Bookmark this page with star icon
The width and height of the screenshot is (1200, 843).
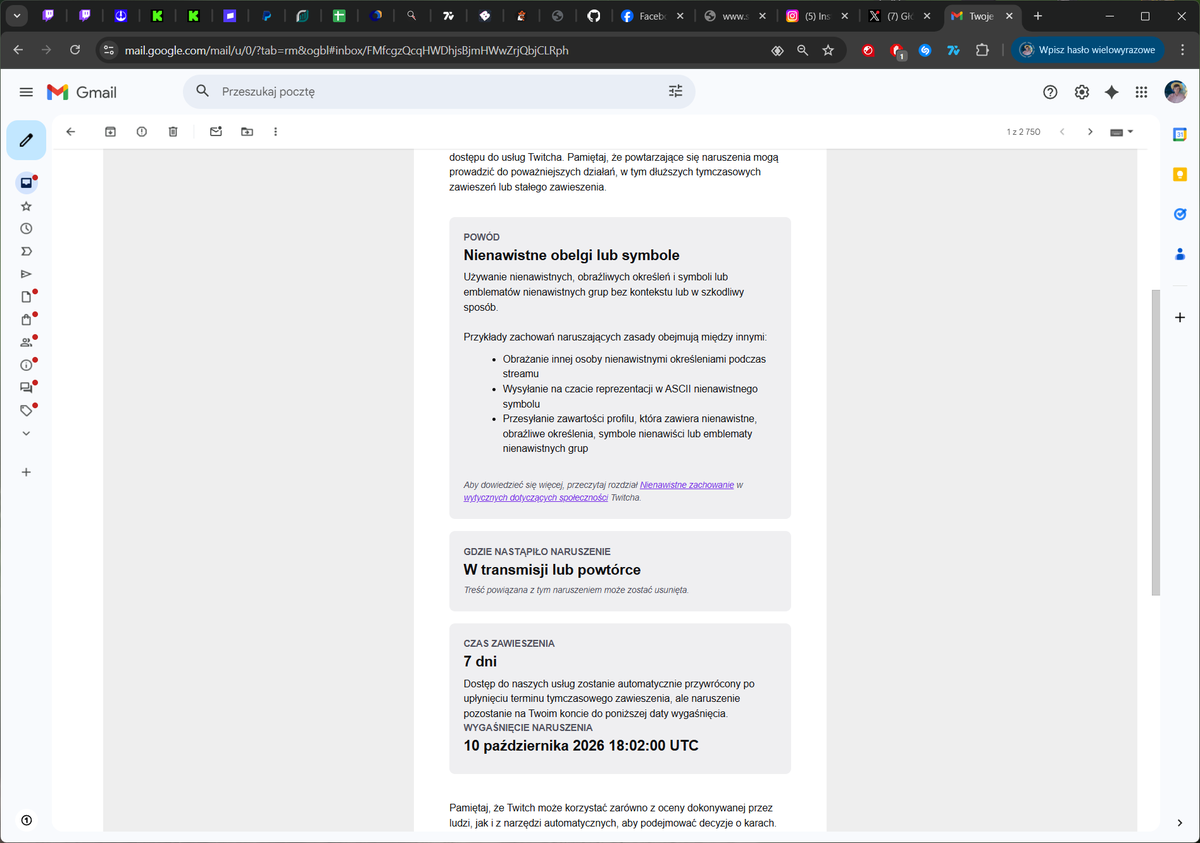click(x=828, y=50)
